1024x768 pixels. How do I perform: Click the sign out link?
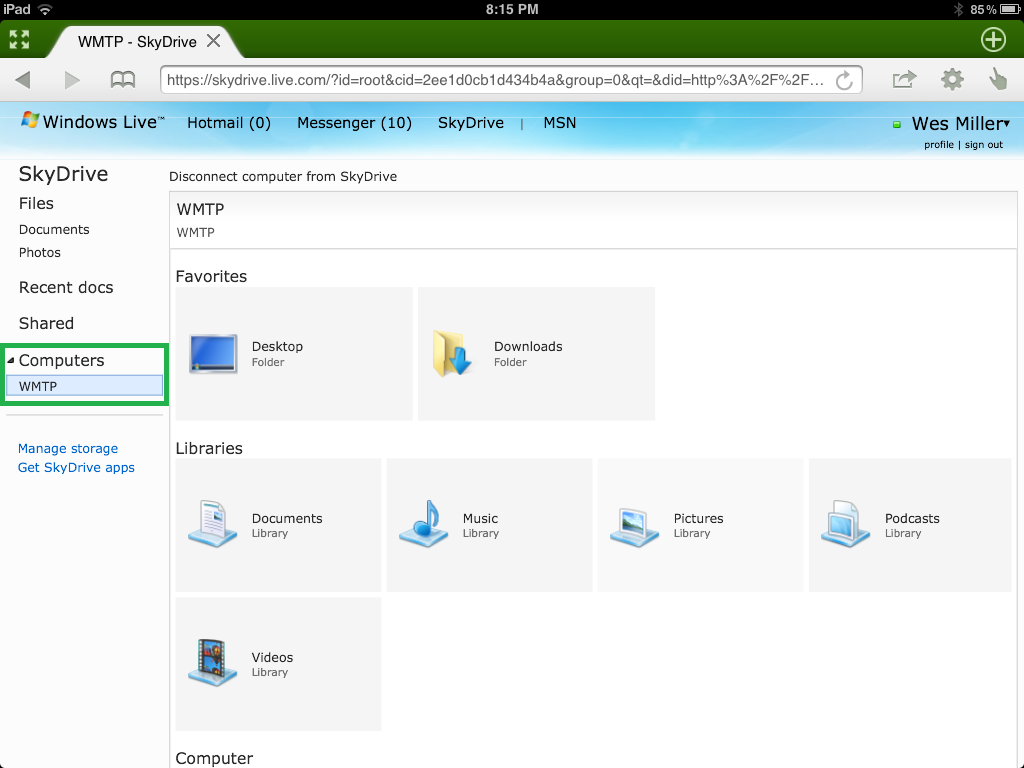(x=984, y=144)
